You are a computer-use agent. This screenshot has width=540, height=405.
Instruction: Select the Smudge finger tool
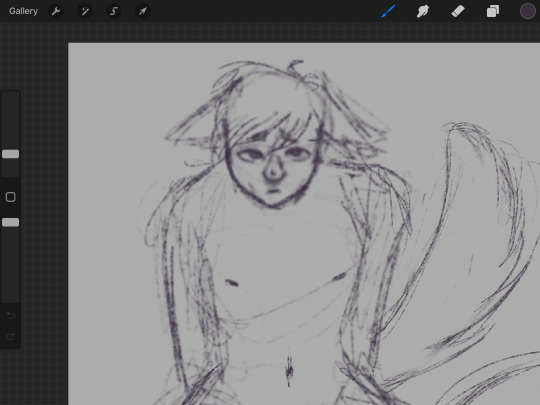[423, 11]
